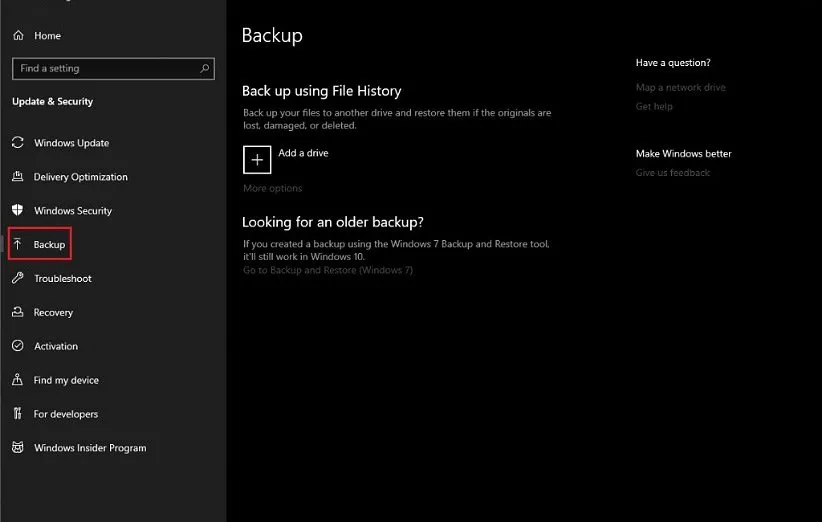Click the Activation checkmark icon

pos(18,347)
